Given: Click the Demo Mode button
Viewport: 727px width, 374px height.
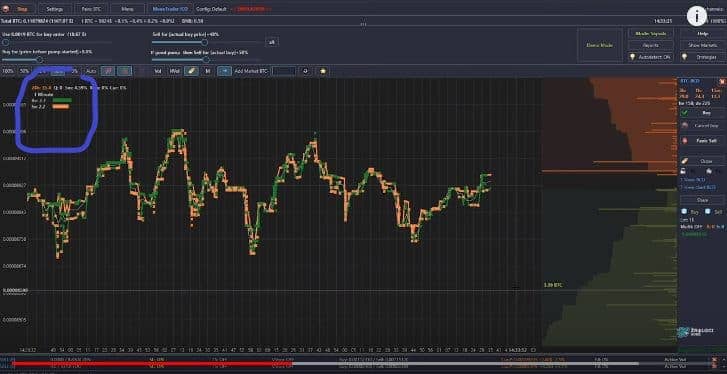Looking at the screenshot, I should (x=600, y=45).
